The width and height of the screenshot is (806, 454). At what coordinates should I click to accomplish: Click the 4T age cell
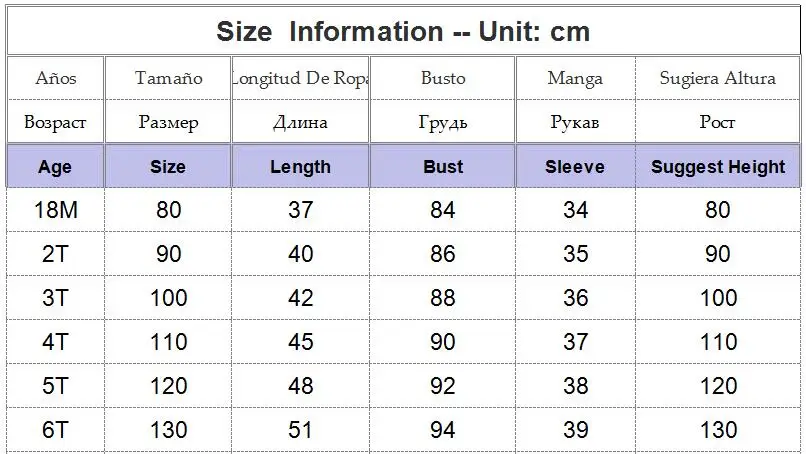pos(55,342)
